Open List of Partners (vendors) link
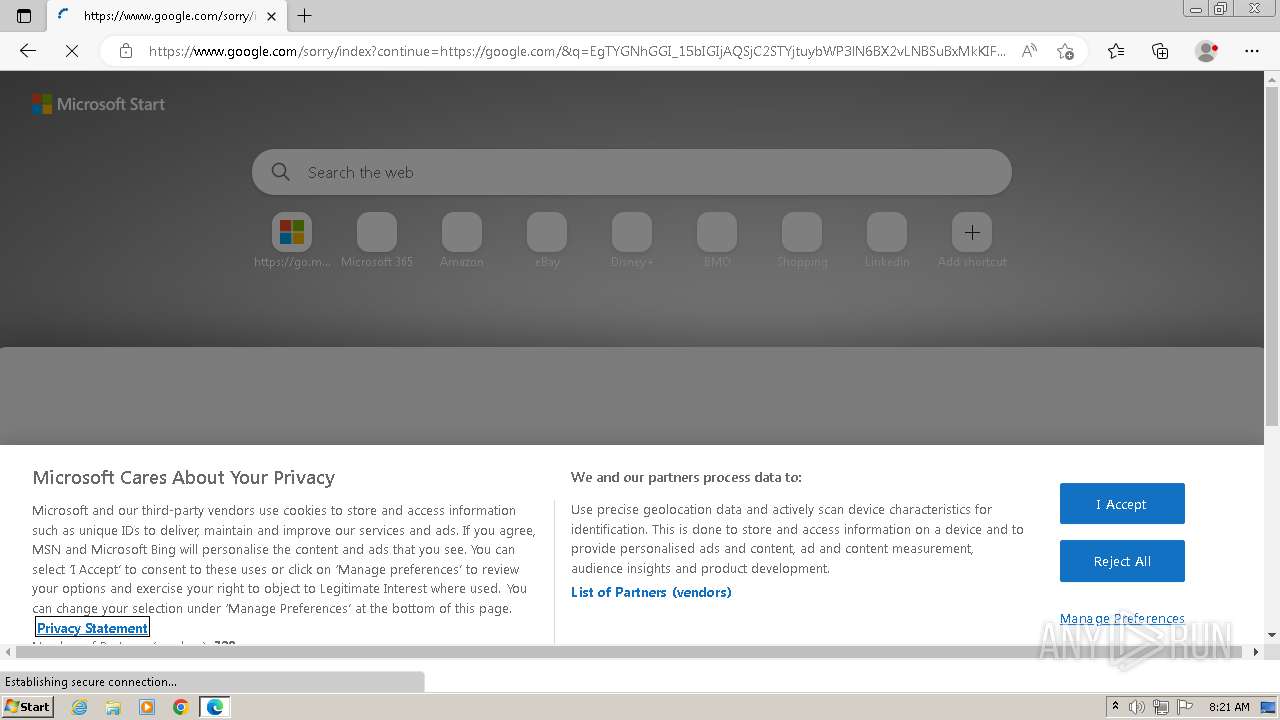Screen dimensions: 1280x720 (x=651, y=592)
